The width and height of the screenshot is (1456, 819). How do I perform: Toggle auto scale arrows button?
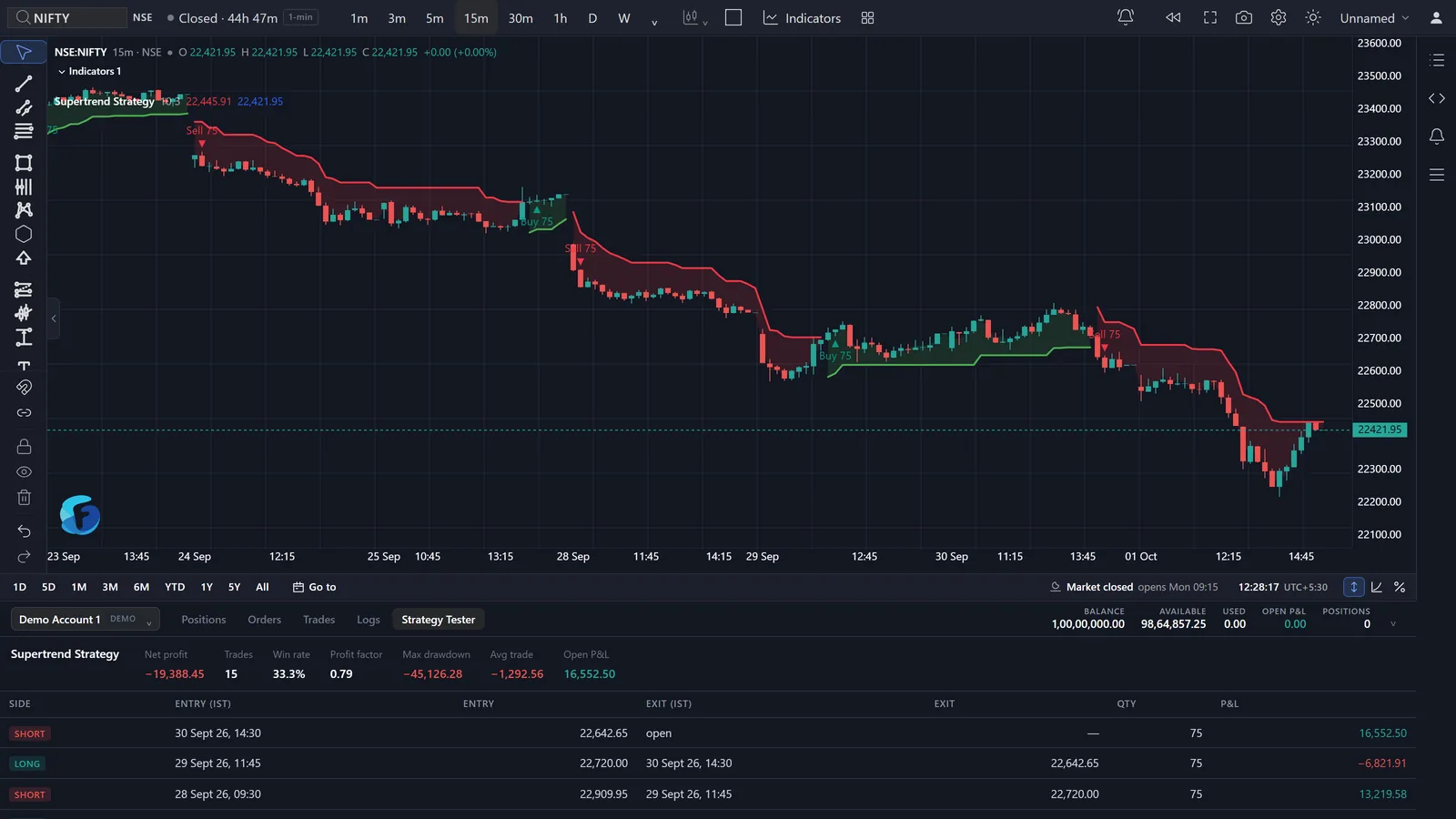click(1354, 587)
